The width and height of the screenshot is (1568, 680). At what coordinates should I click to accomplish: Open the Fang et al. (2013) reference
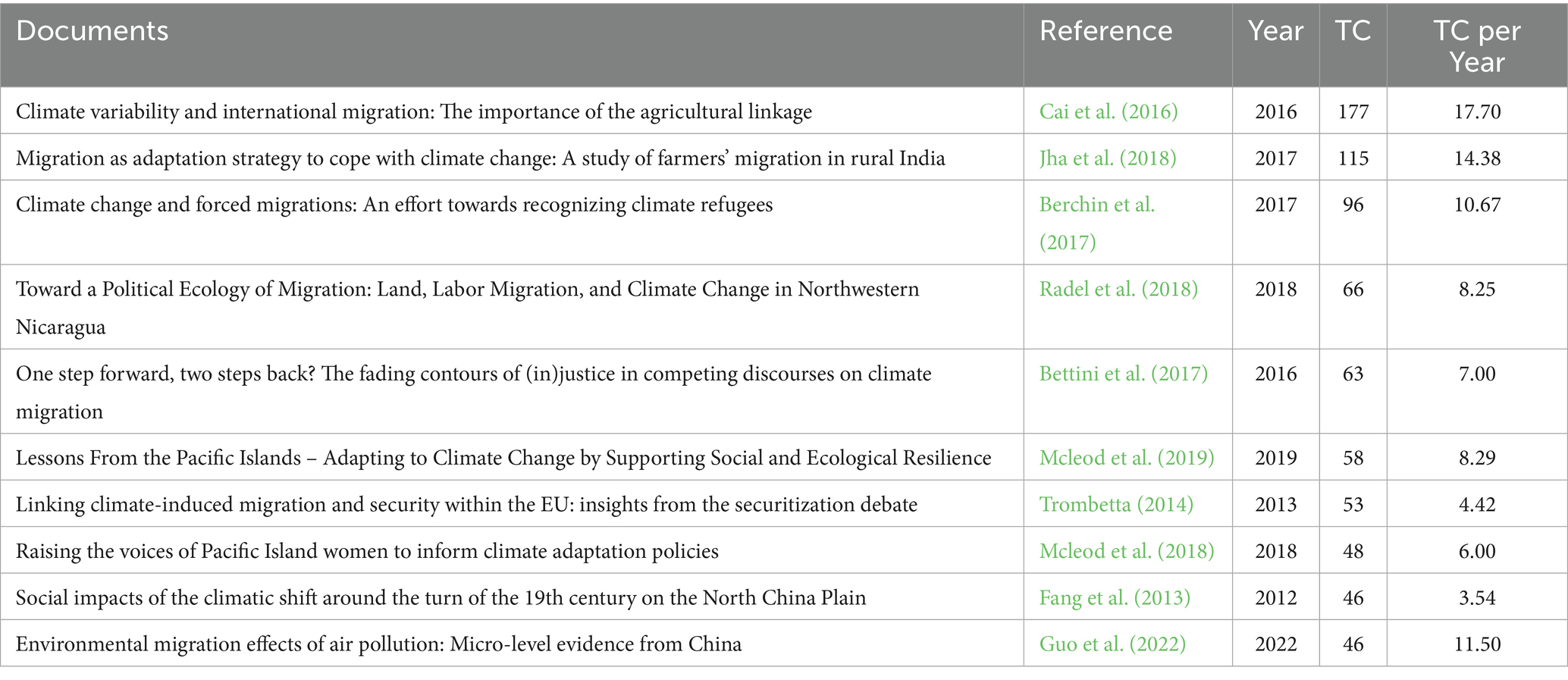click(1114, 598)
